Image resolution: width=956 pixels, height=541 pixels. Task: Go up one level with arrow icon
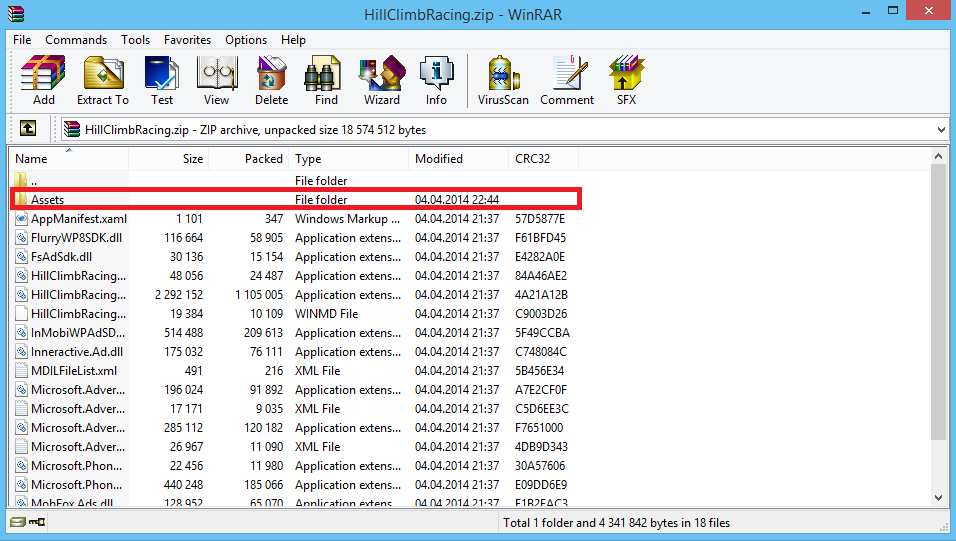pyautogui.click(x=28, y=129)
